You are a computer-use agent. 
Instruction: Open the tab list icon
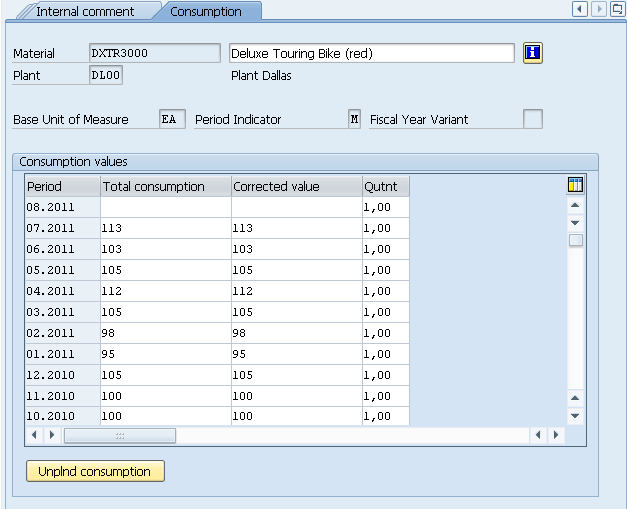[x=617, y=9]
